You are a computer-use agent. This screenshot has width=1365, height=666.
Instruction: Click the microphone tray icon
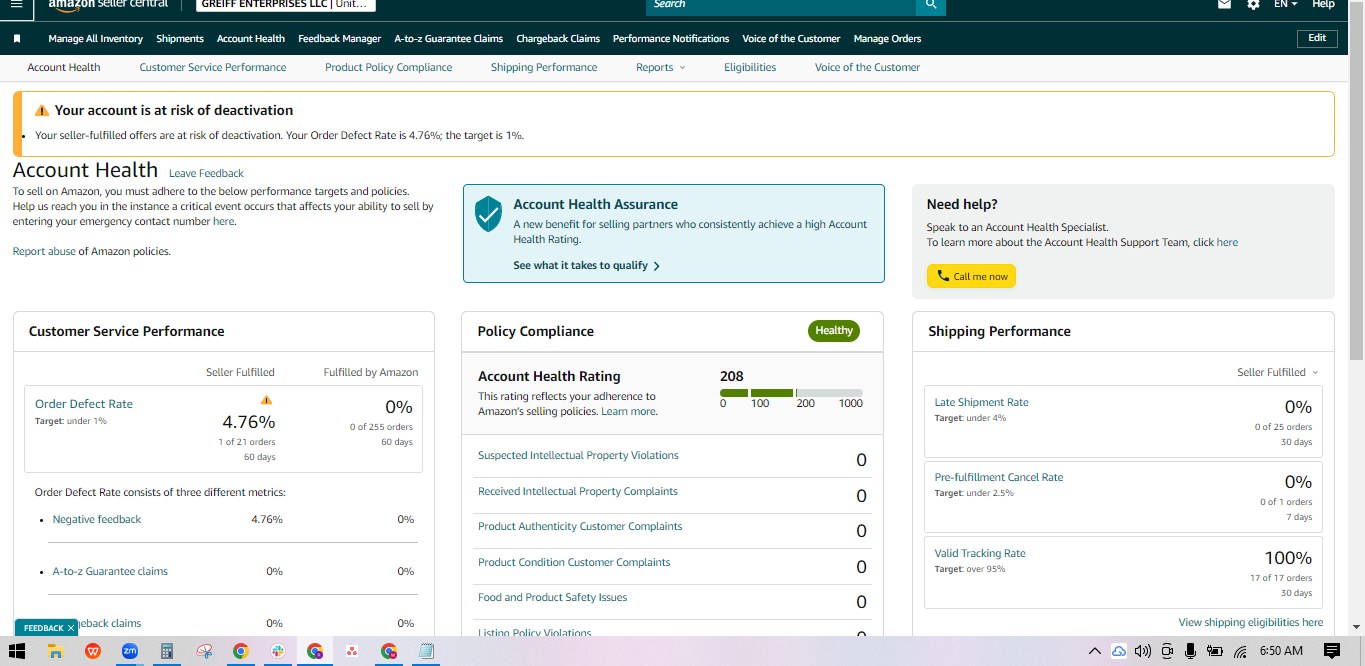[1190, 651]
